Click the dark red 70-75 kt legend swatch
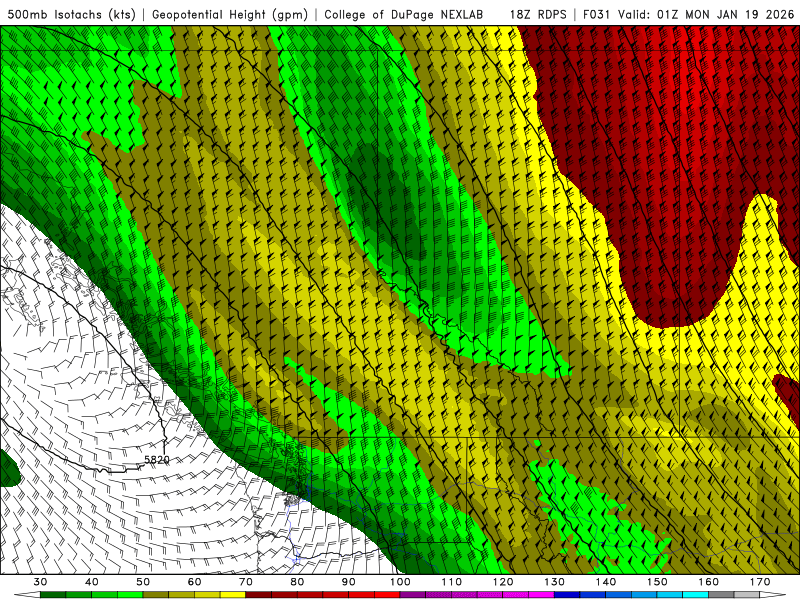The width and height of the screenshot is (800, 600). [x=259, y=595]
